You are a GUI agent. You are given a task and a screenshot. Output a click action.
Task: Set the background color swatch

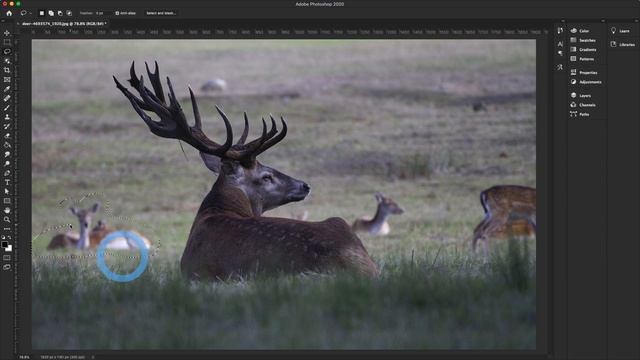[9, 248]
